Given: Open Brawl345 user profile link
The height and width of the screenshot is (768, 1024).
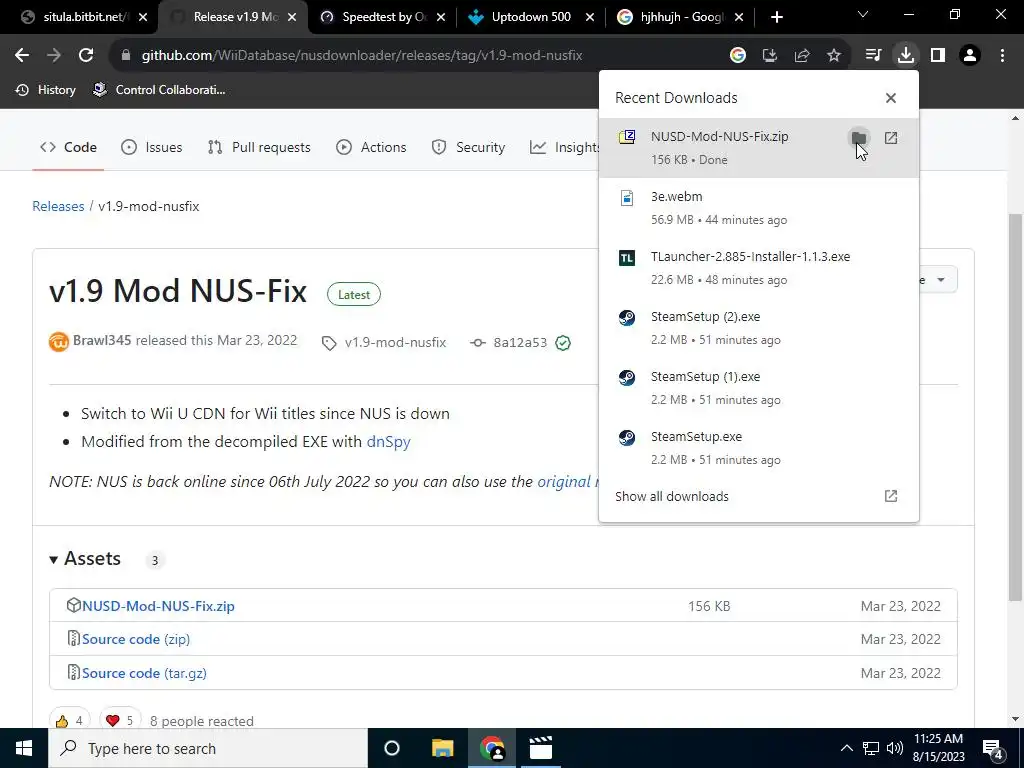Looking at the screenshot, I should pyautogui.click(x=102, y=340).
